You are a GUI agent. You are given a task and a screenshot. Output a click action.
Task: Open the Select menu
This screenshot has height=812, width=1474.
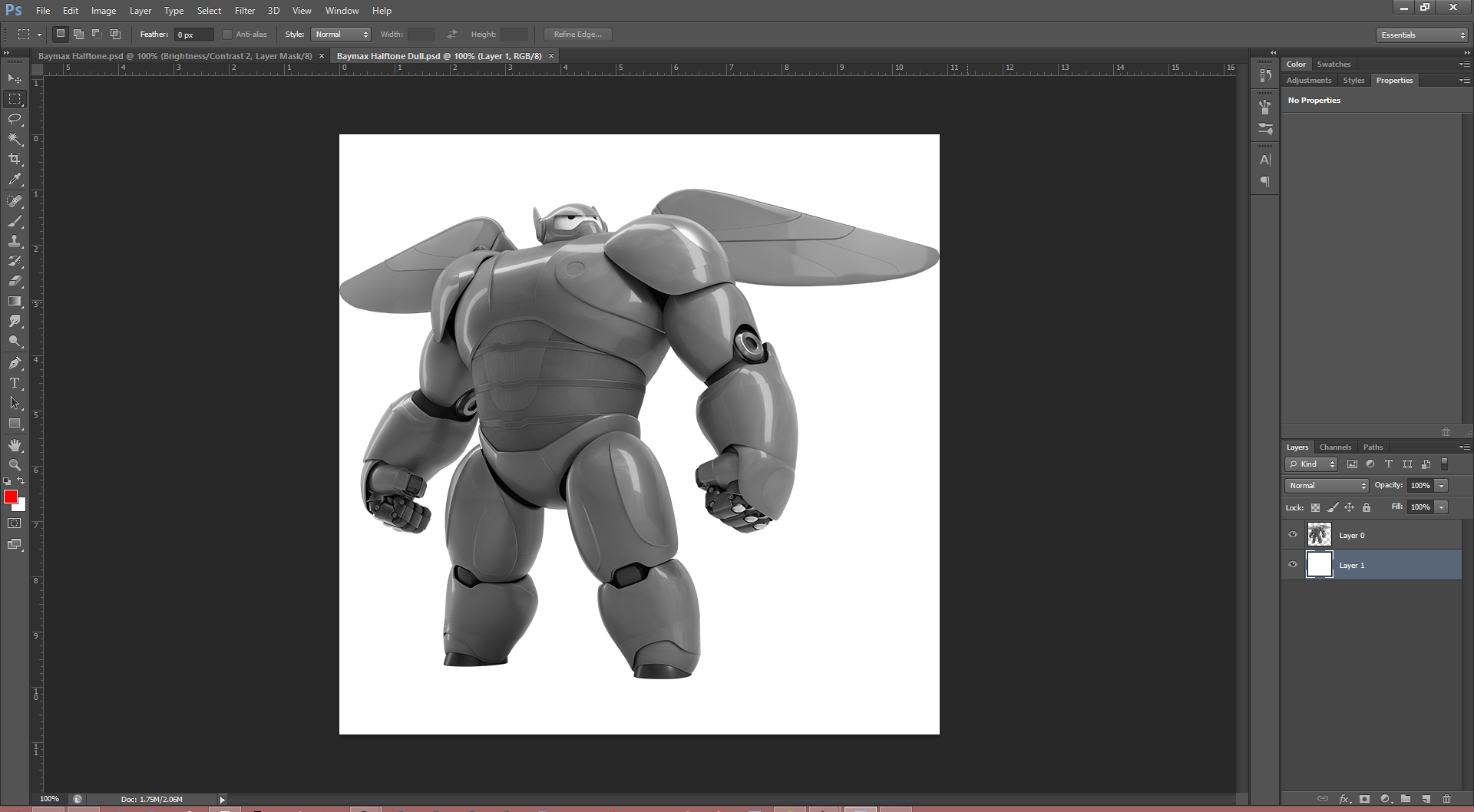pos(209,11)
